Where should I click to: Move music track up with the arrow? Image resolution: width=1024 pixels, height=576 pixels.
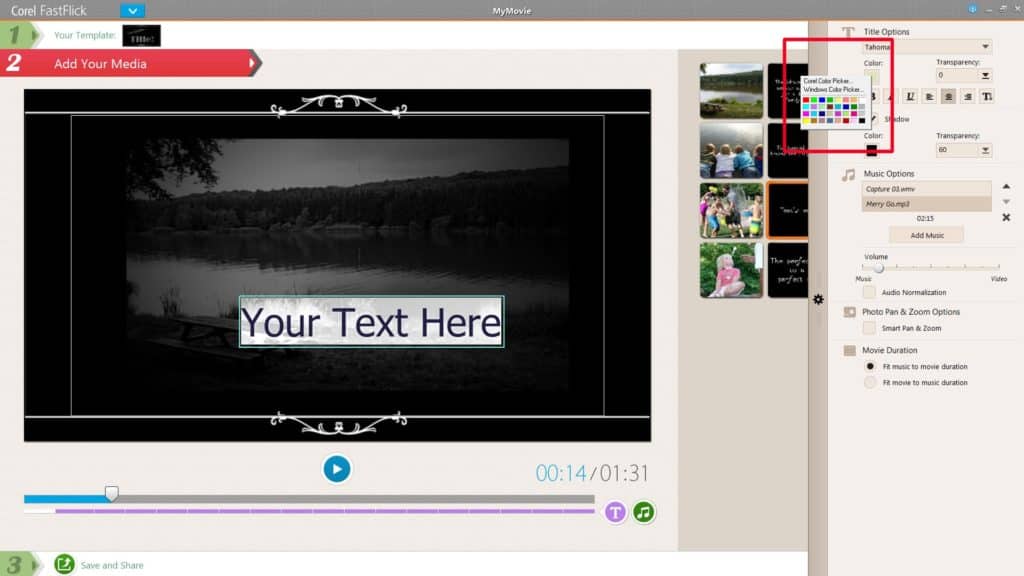click(x=1006, y=186)
